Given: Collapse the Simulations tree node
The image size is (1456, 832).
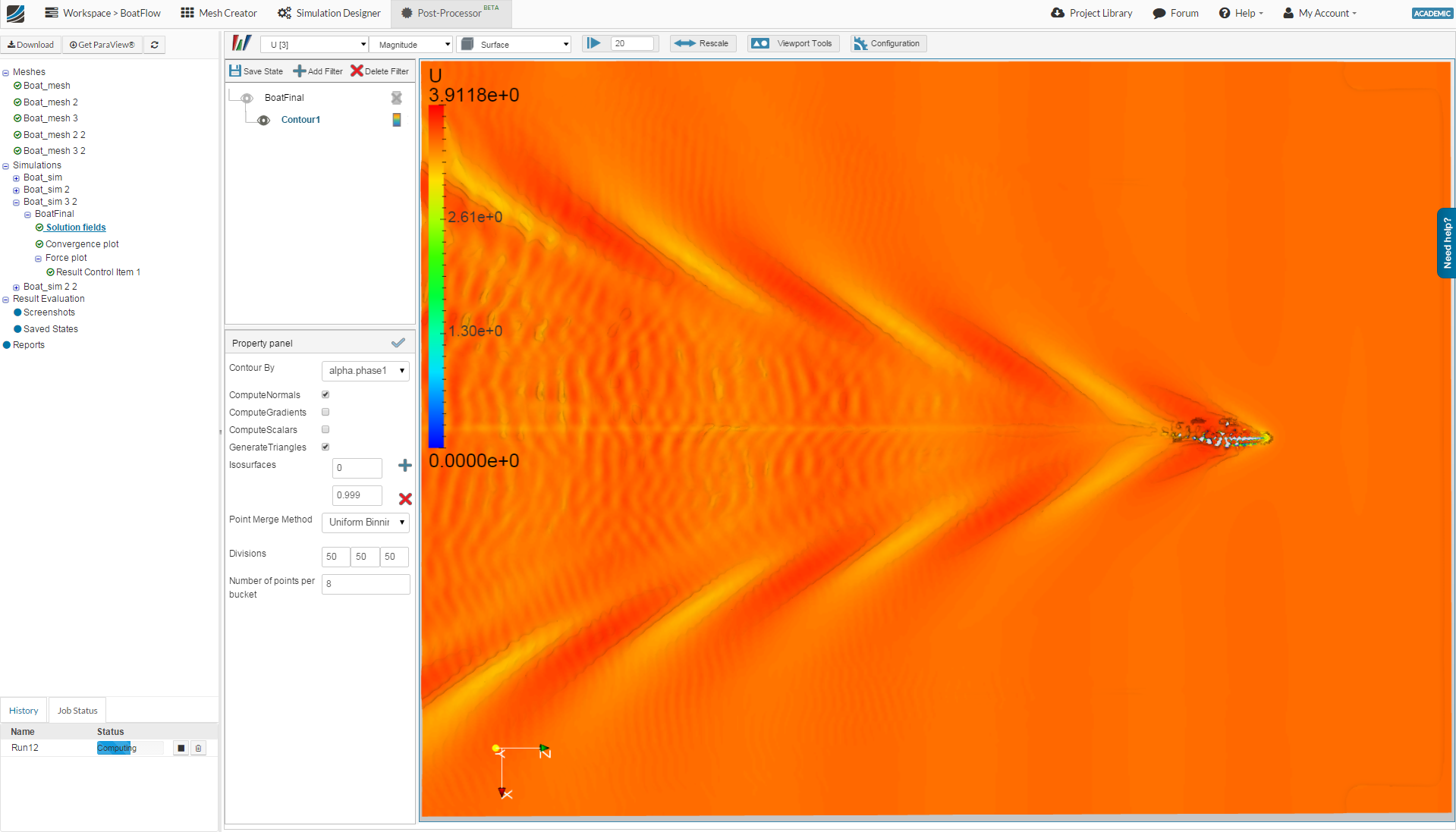Looking at the screenshot, I should (5, 166).
